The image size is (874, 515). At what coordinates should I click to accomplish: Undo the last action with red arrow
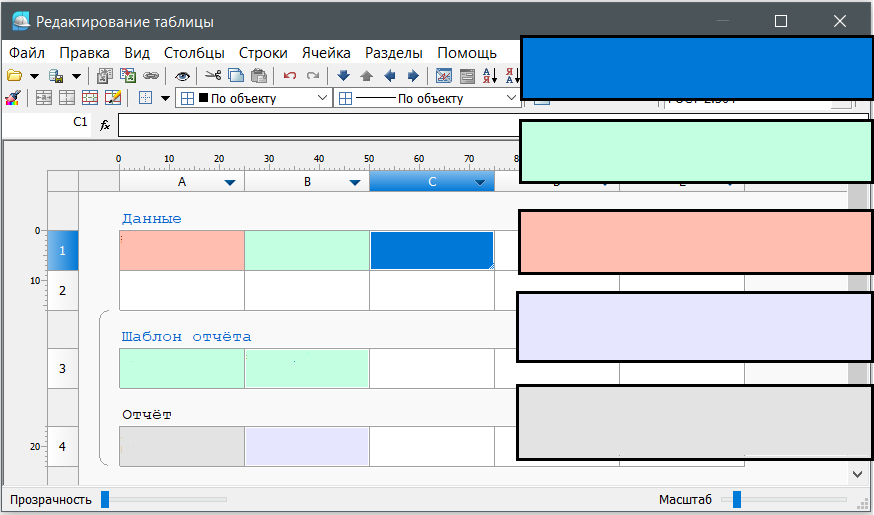[290, 75]
